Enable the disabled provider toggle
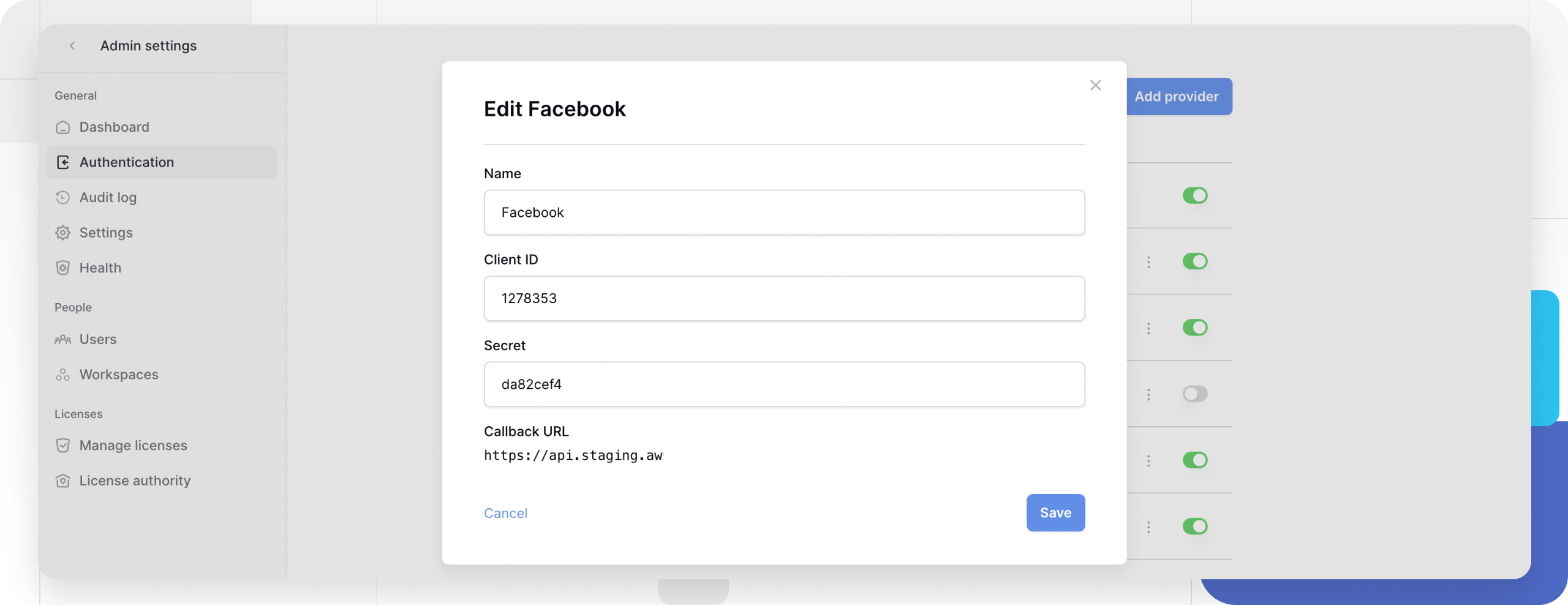The width and height of the screenshot is (1568, 605). point(1196,394)
